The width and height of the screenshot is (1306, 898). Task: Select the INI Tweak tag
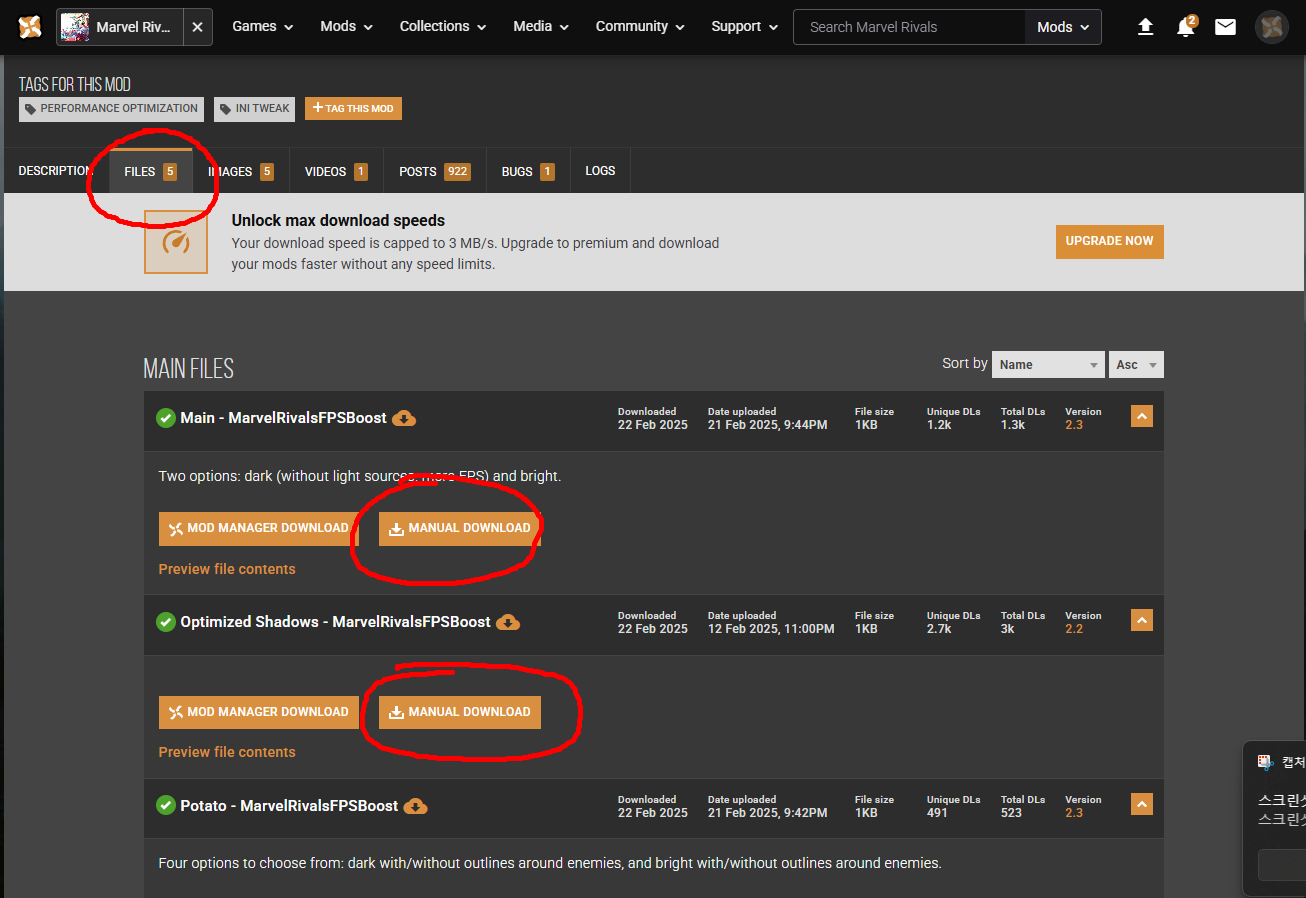coord(254,109)
